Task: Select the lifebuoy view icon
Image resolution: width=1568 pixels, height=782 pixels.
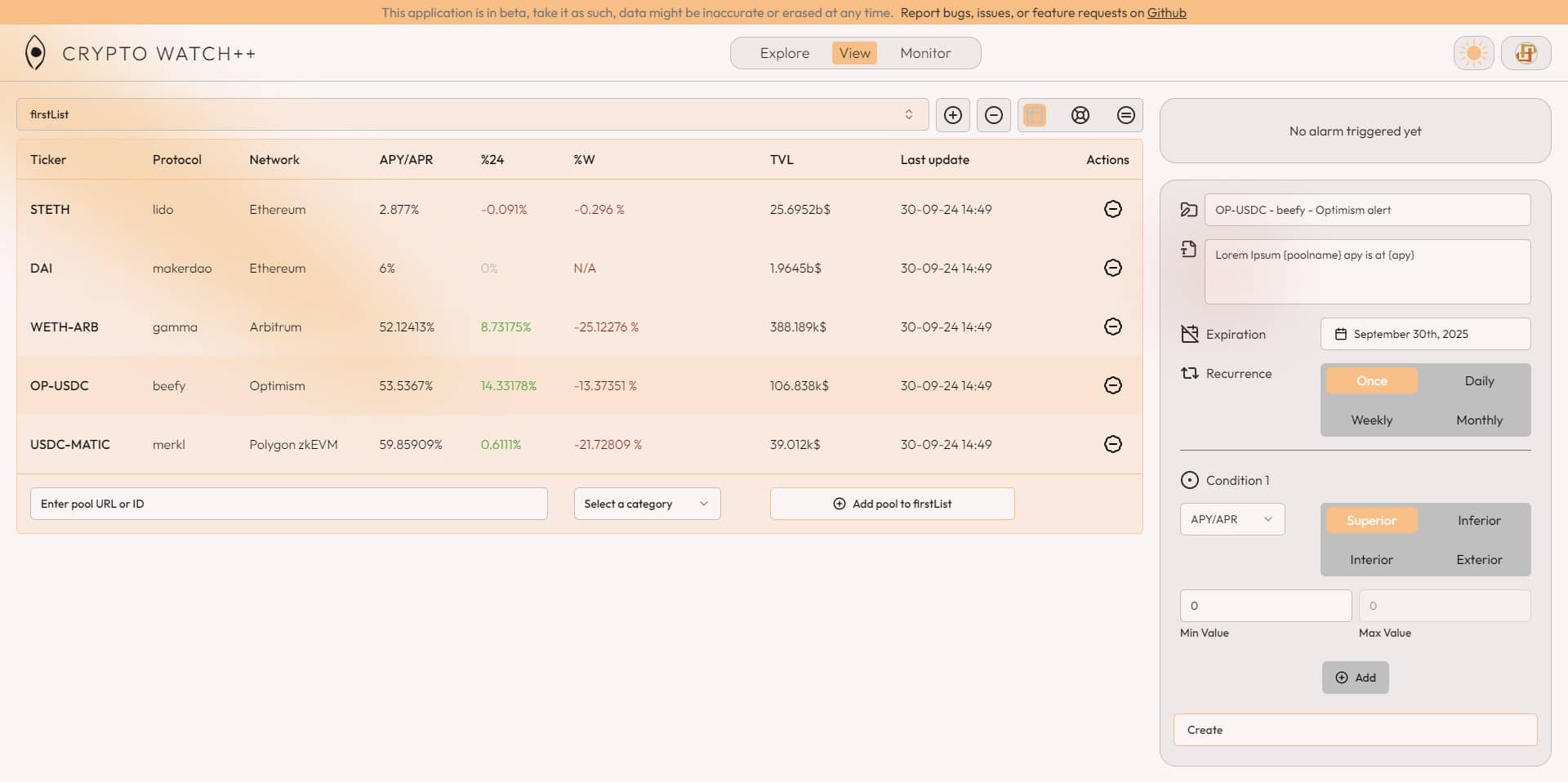Action: click(x=1080, y=115)
